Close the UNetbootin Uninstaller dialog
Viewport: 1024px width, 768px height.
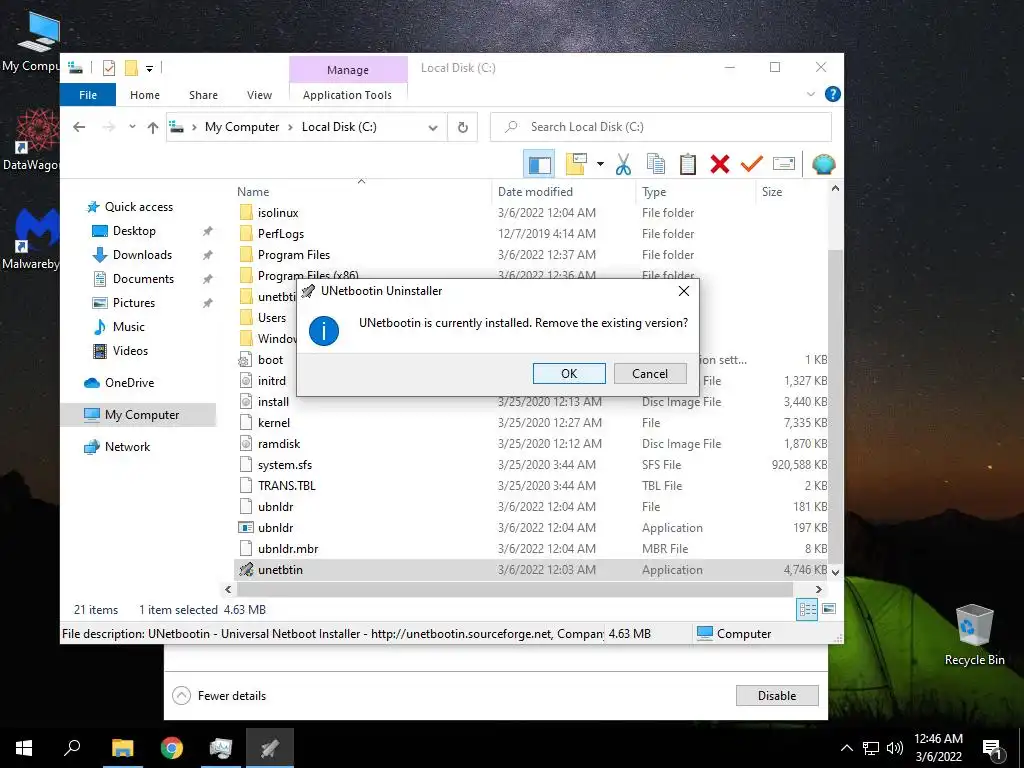pyautogui.click(x=684, y=291)
